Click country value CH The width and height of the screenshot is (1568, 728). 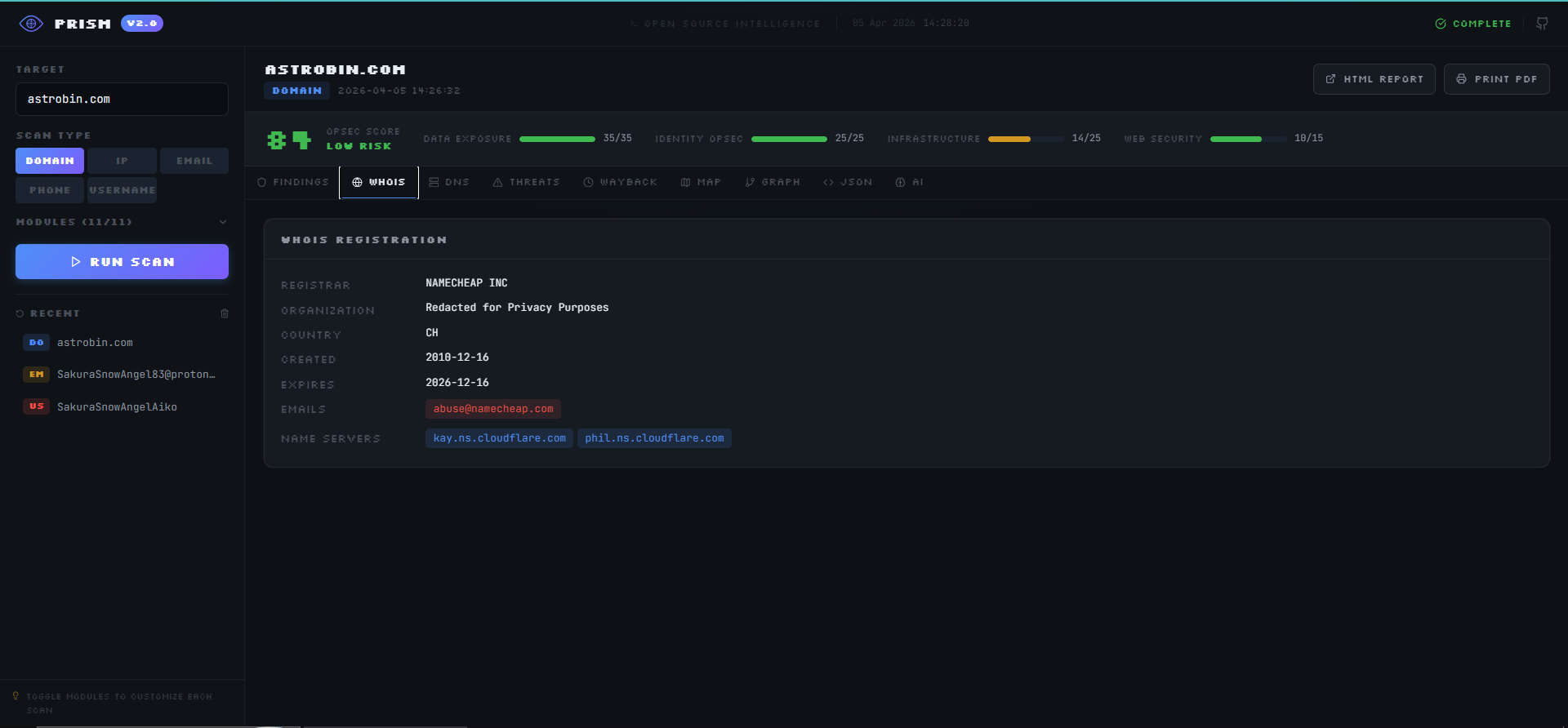pyautogui.click(x=432, y=333)
